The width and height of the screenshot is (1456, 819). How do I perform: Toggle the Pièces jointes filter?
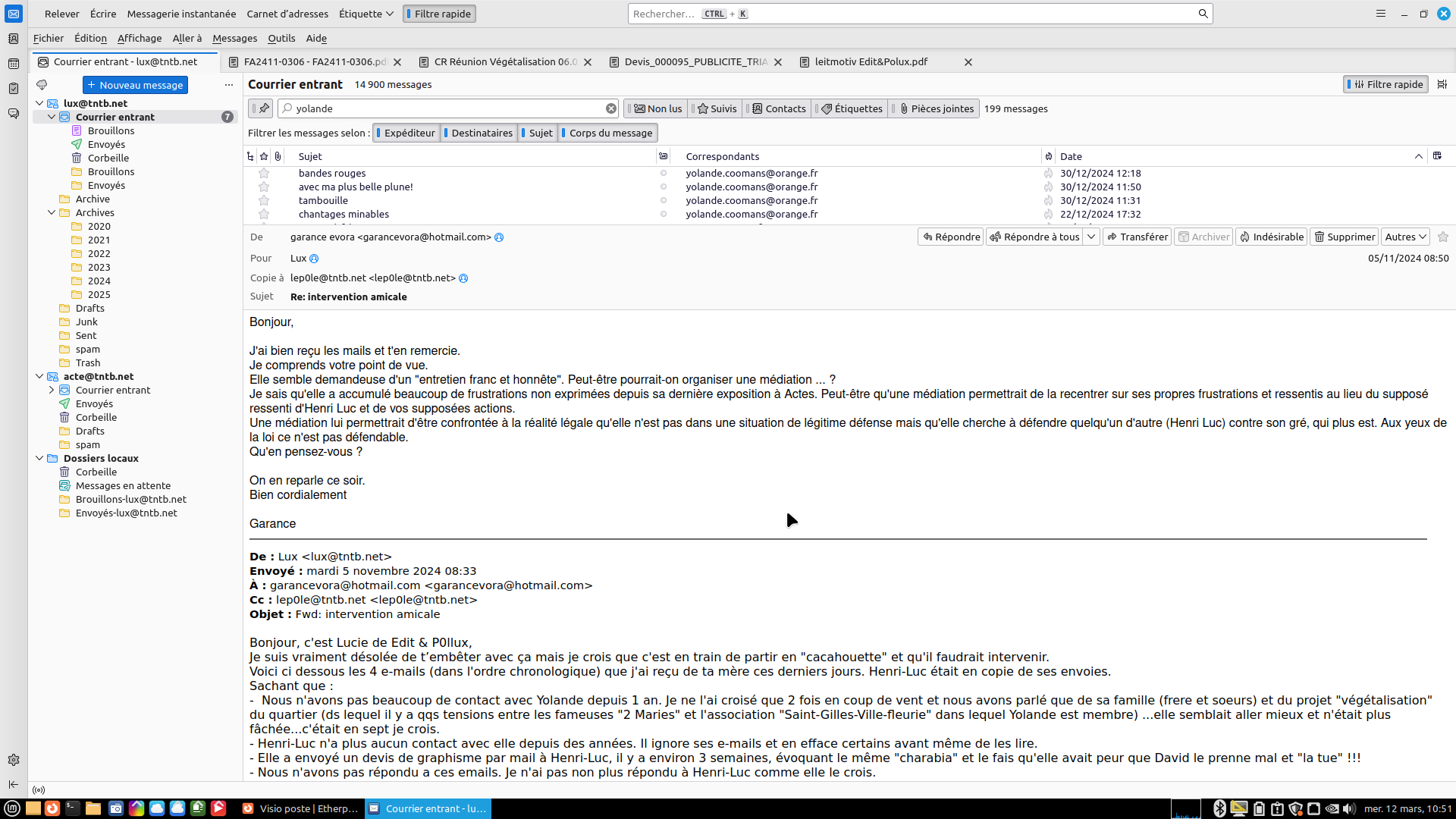coord(937,108)
